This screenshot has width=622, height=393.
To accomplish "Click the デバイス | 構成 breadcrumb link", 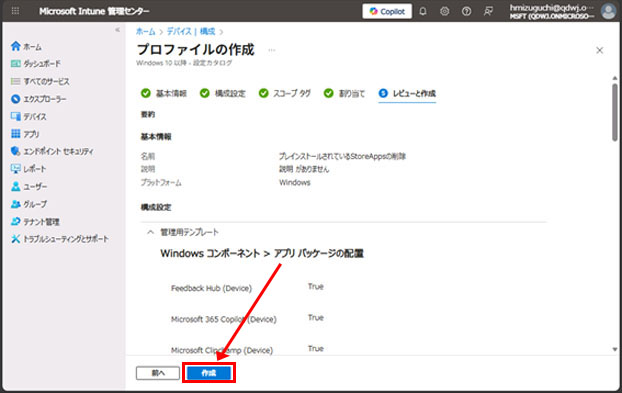I will [x=191, y=31].
